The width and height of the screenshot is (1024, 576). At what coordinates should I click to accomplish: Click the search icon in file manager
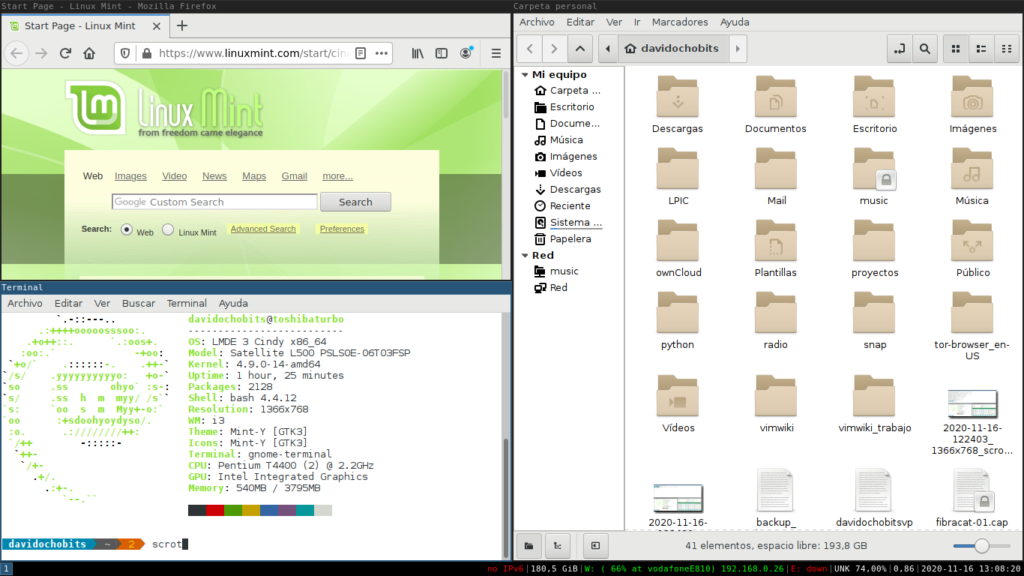coord(926,48)
